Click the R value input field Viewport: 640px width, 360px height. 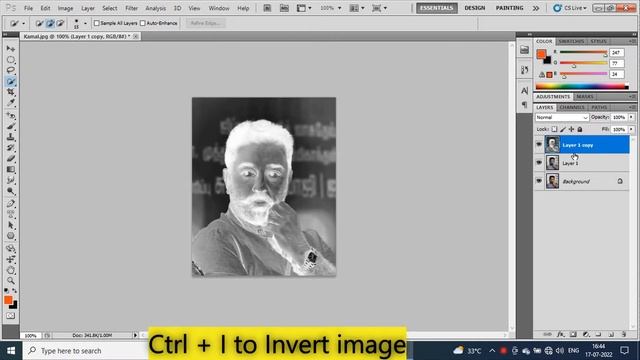(x=616, y=53)
